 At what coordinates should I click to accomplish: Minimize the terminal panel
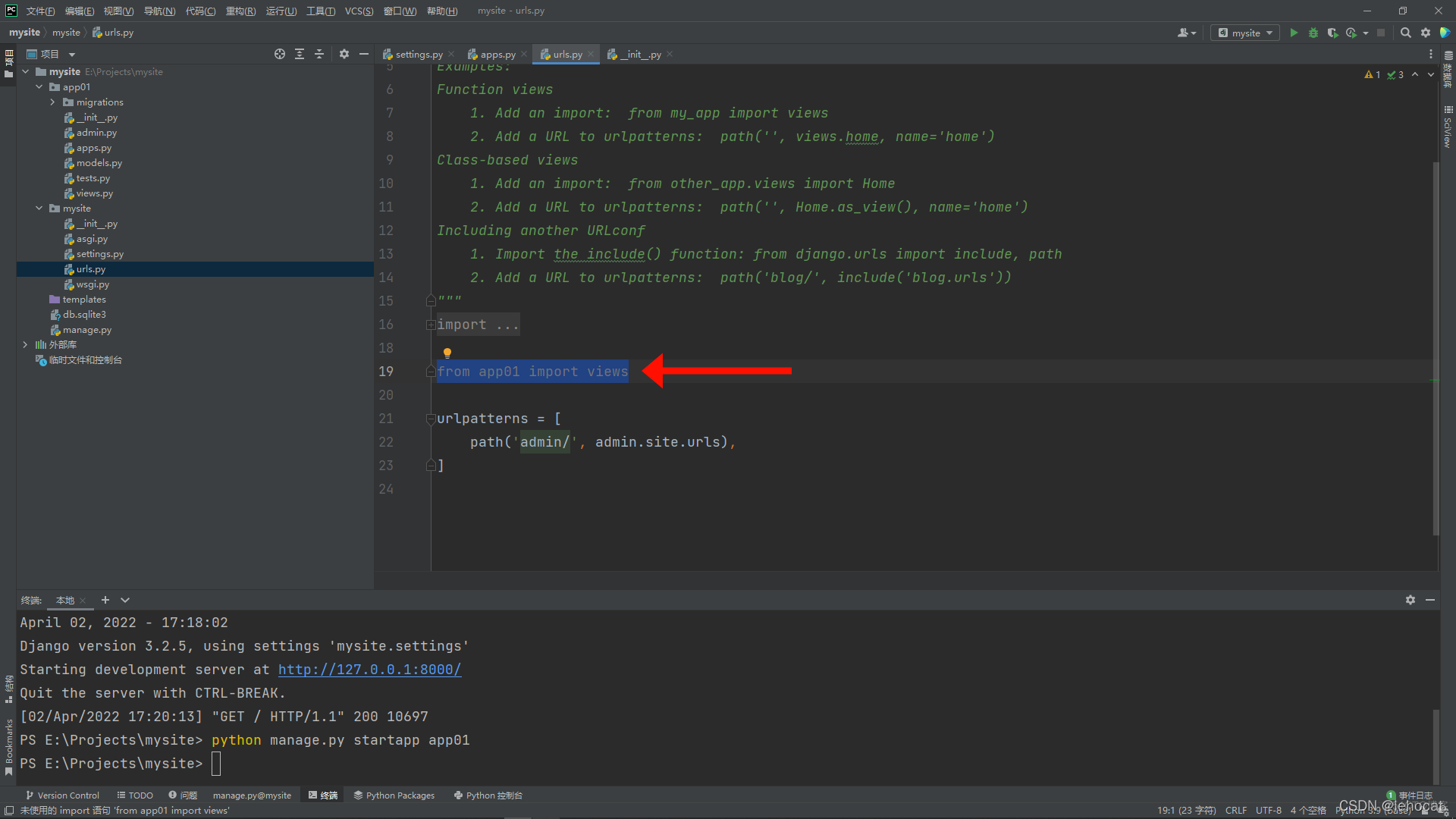coord(1430,600)
